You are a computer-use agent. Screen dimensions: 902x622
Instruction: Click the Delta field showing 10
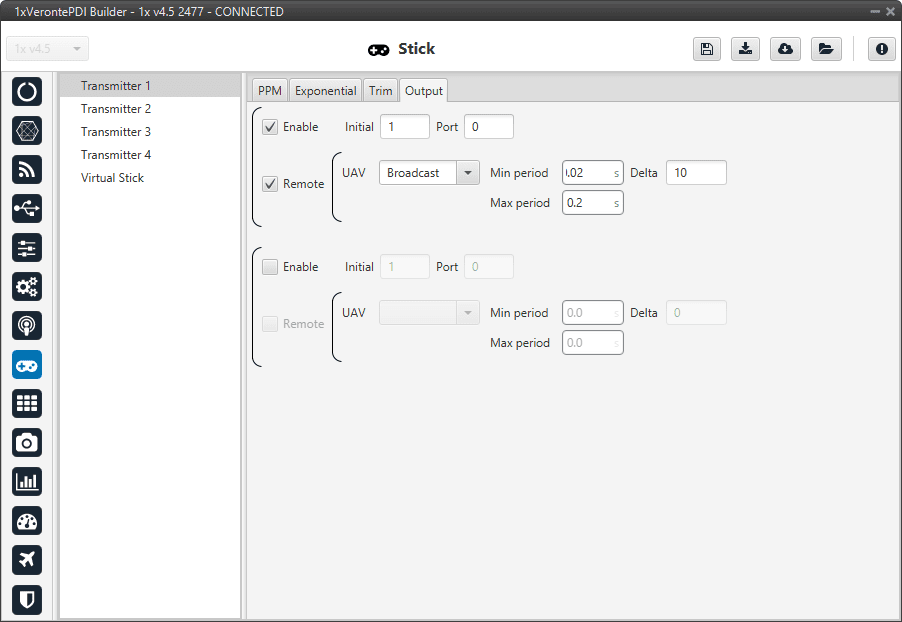[696, 173]
